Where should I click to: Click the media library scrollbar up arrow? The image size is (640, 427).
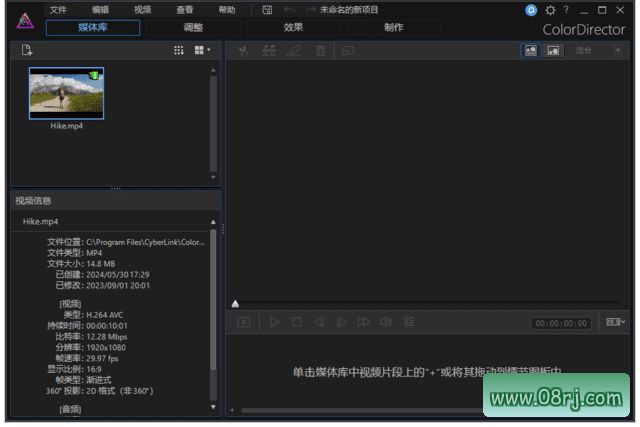point(213,71)
